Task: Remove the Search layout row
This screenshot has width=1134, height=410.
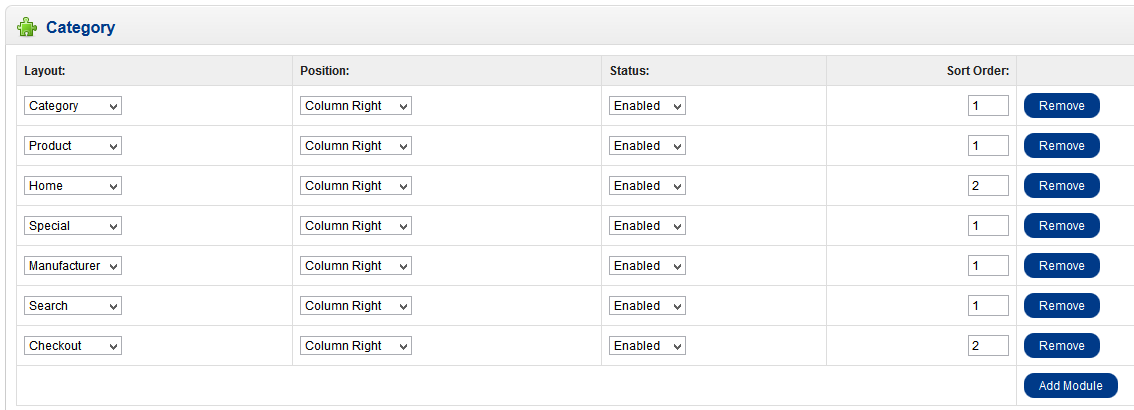Action: click(1061, 306)
